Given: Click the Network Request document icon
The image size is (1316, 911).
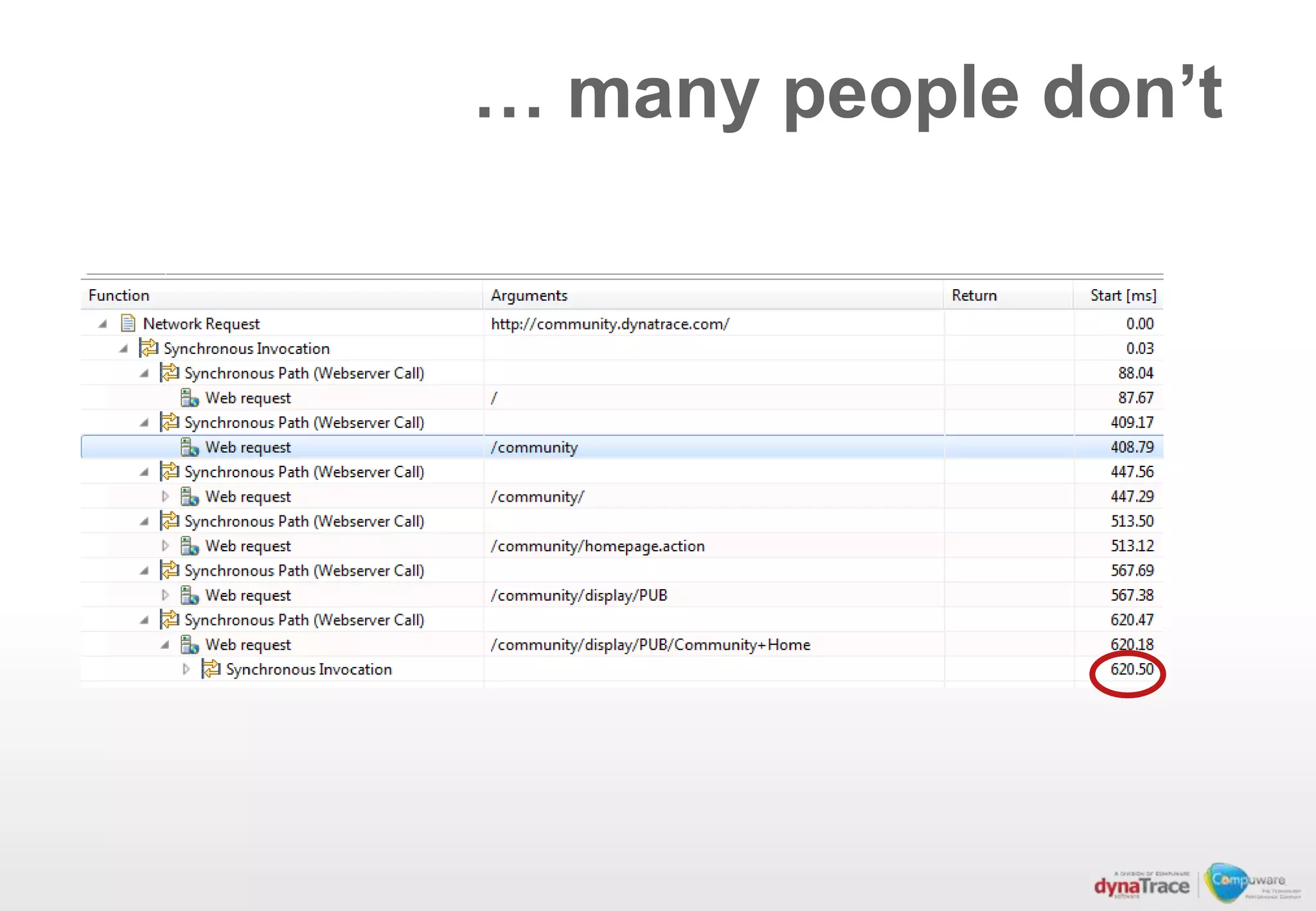Looking at the screenshot, I should [x=128, y=323].
